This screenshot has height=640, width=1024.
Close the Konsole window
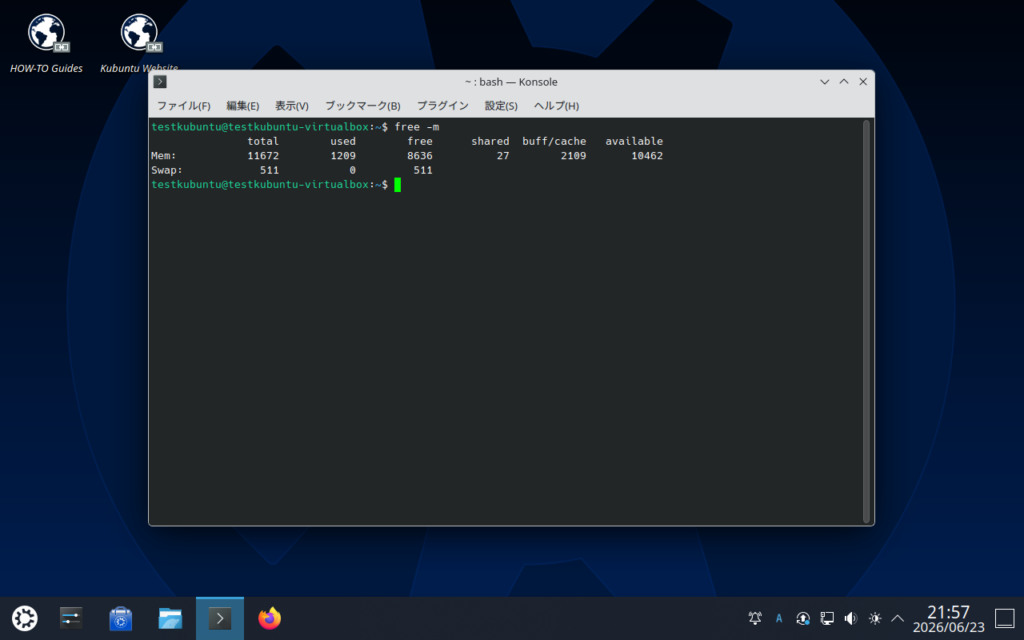pyautogui.click(x=863, y=82)
